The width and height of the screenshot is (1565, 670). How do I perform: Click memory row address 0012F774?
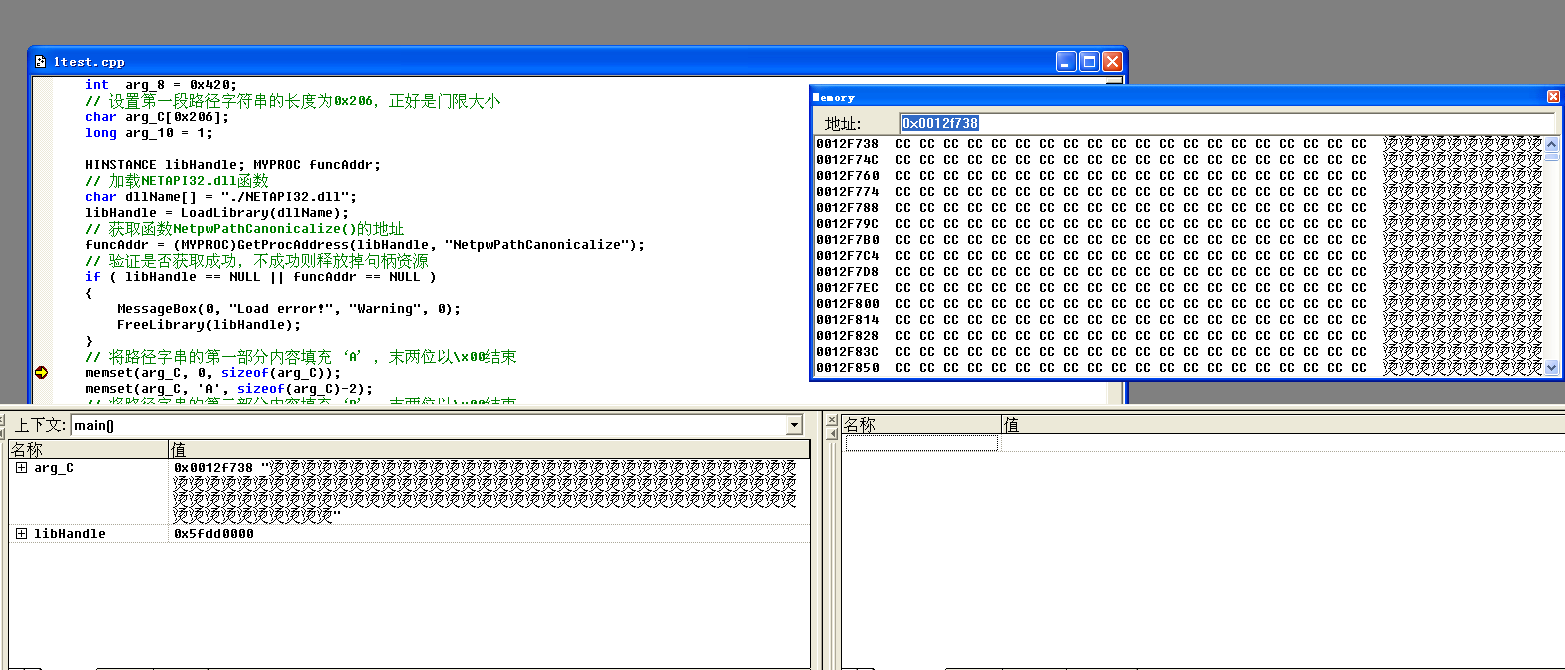click(848, 192)
